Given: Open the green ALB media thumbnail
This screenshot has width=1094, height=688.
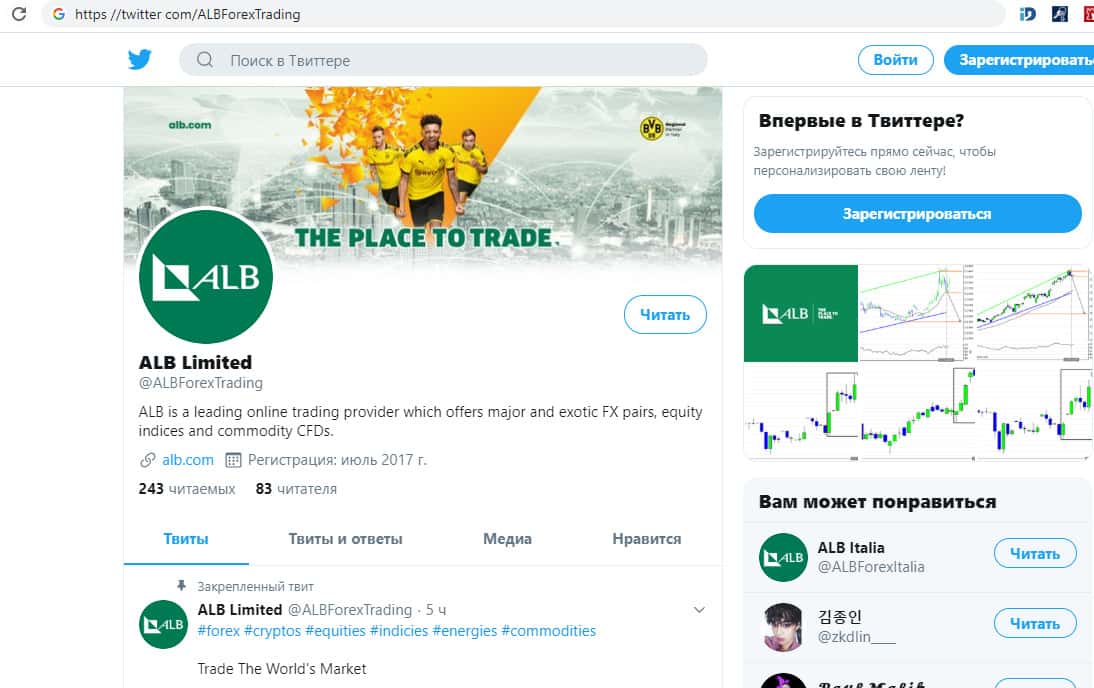Looking at the screenshot, I should 800,313.
